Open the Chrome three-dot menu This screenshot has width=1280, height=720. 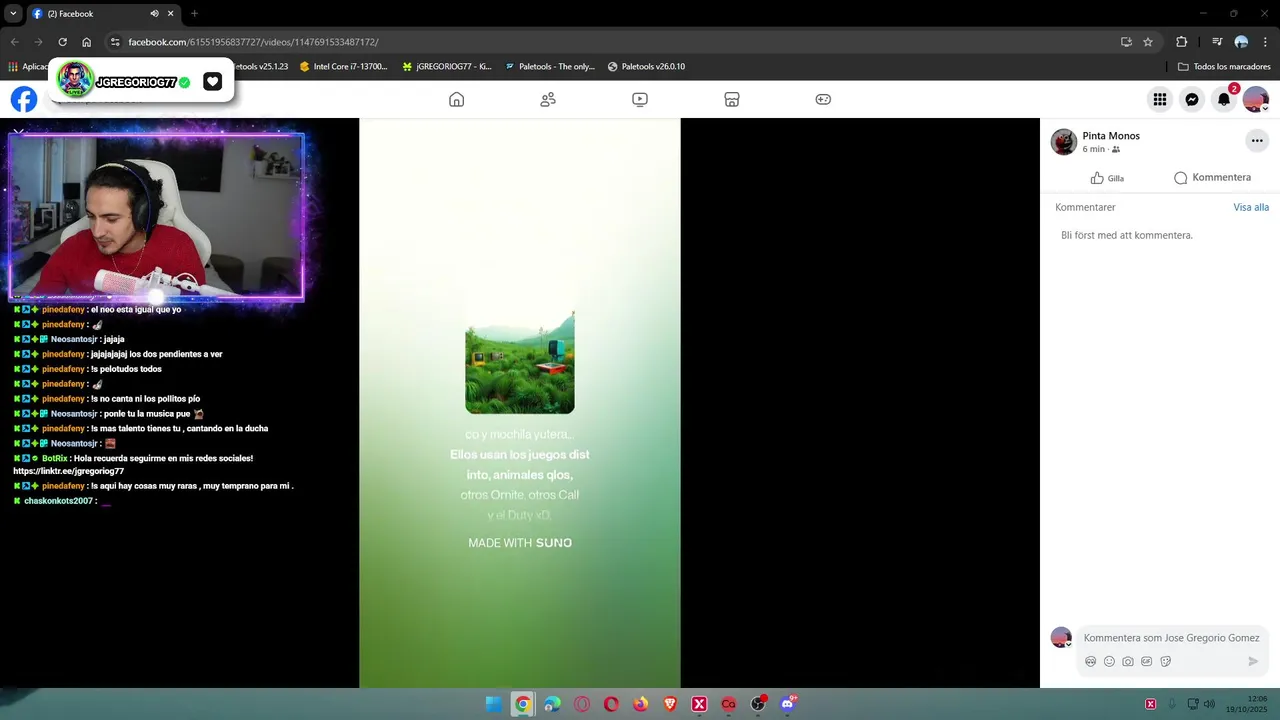pyautogui.click(x=1266, y=42)
